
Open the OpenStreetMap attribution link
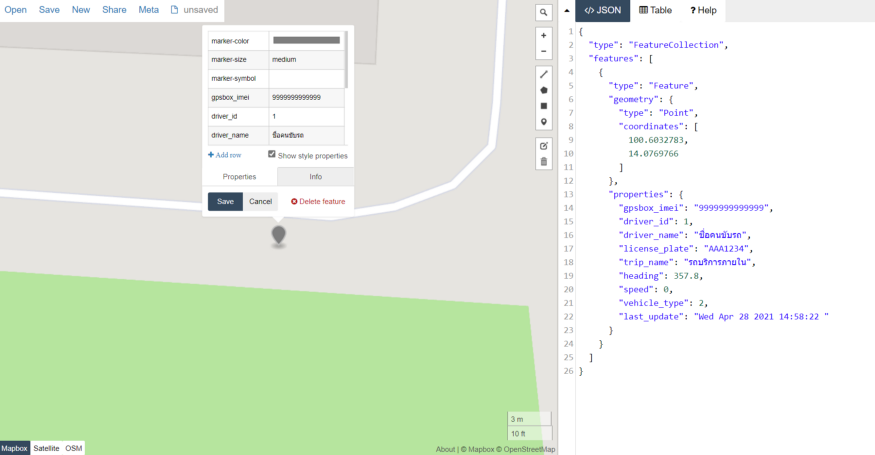pyautogui.click(x=526, y=449)
